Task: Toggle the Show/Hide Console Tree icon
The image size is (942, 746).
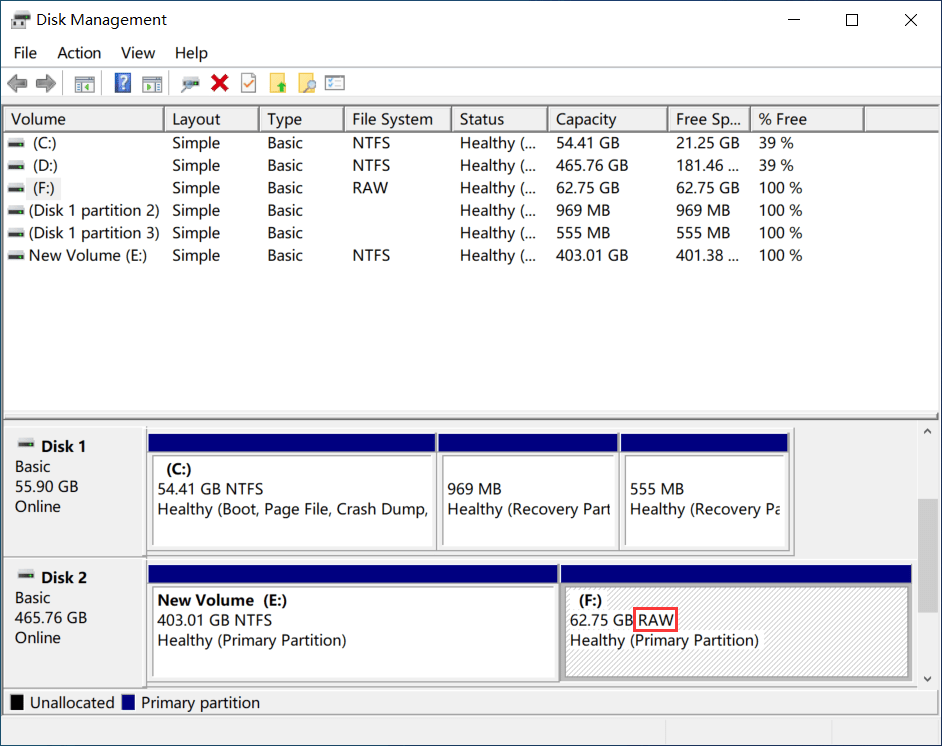Action: [85, 84]
